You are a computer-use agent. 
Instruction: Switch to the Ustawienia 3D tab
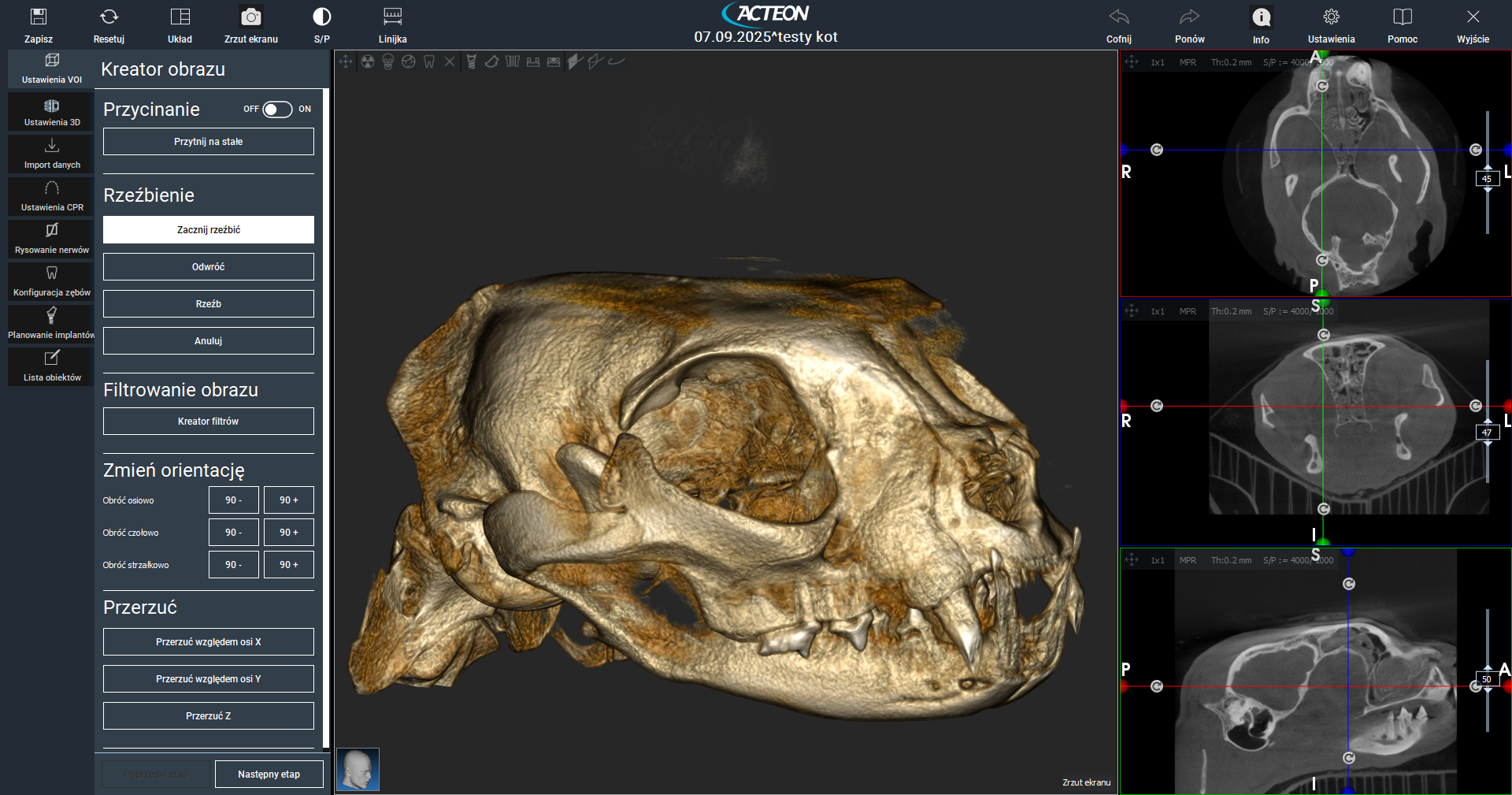pyautogui.click(x=52, y=112)
